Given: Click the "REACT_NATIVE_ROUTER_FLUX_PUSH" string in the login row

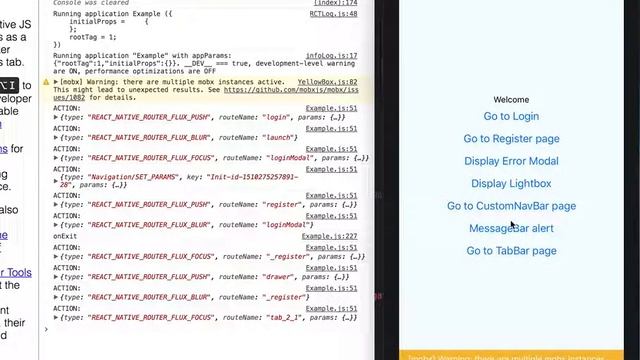Looking at the screenshot, I should coord(149,117).
